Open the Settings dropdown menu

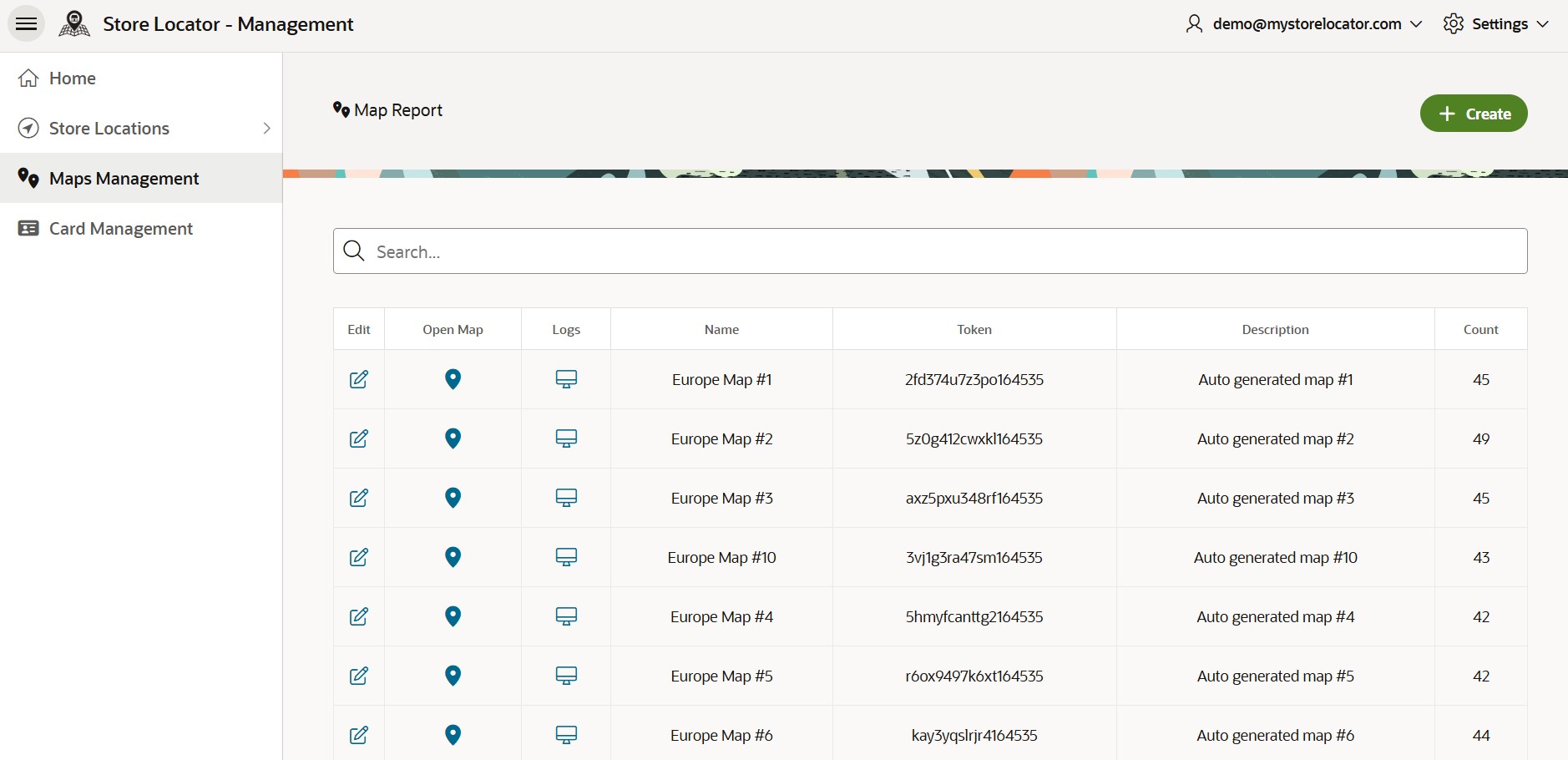[1496, 24]
